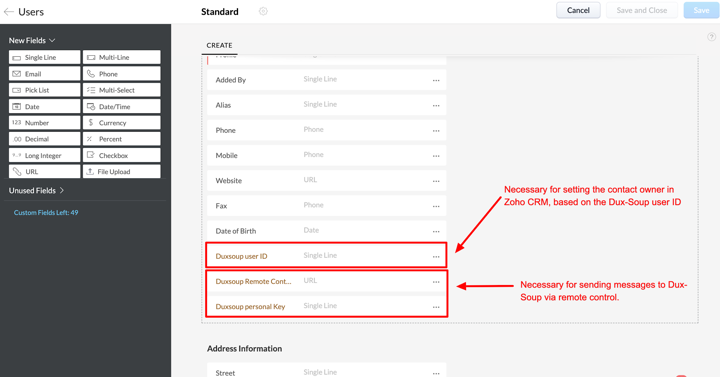Screen dimensions: 720x377
Task: Pick the Date new field
Action: 45,107
